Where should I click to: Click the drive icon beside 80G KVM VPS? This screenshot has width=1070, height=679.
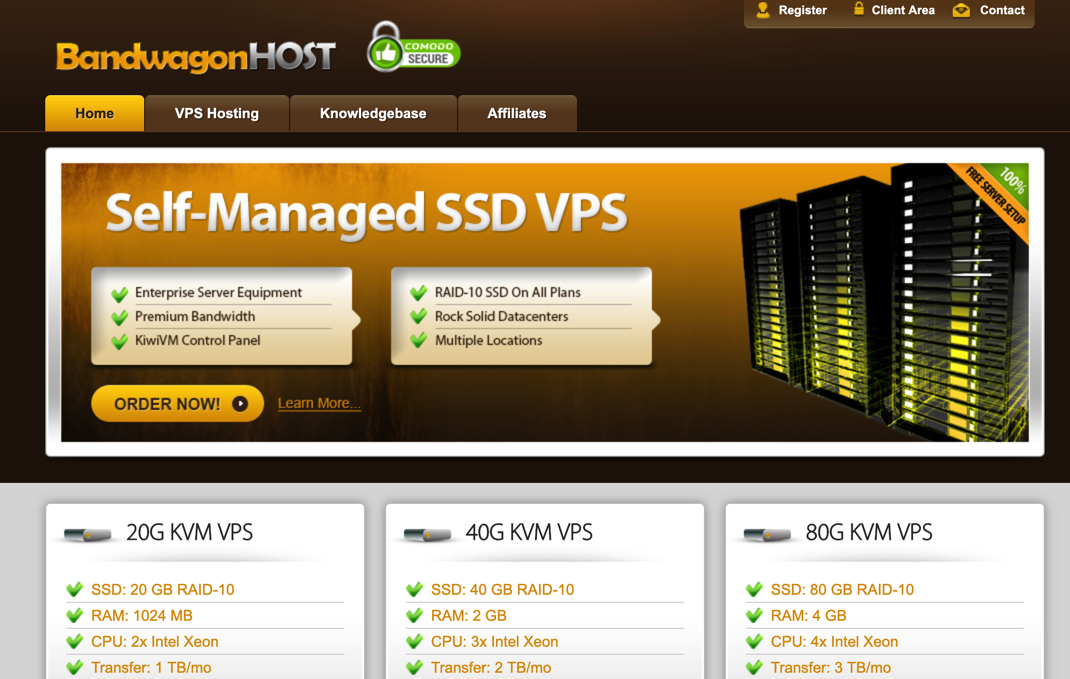[x=767, y=534]
